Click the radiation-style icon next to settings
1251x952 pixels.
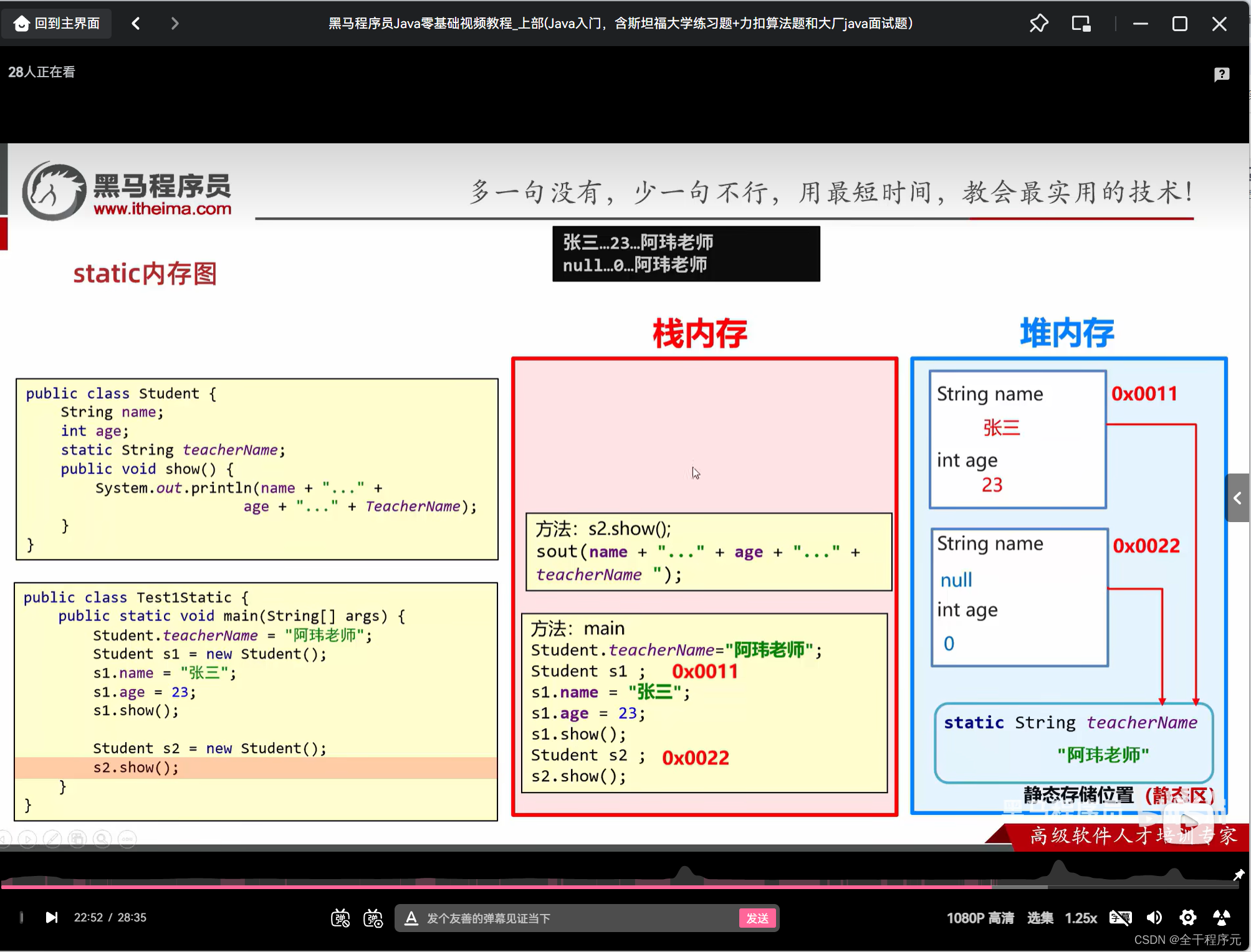[1221, 917]
